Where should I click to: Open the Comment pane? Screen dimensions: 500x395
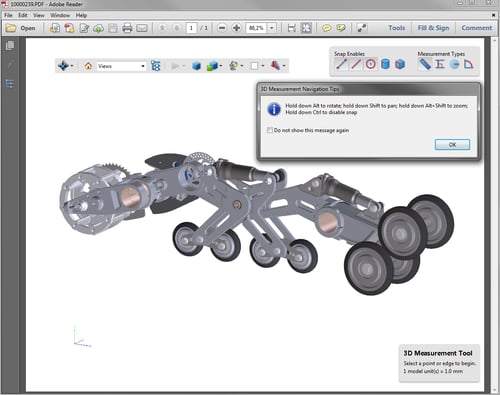[477, 28]
